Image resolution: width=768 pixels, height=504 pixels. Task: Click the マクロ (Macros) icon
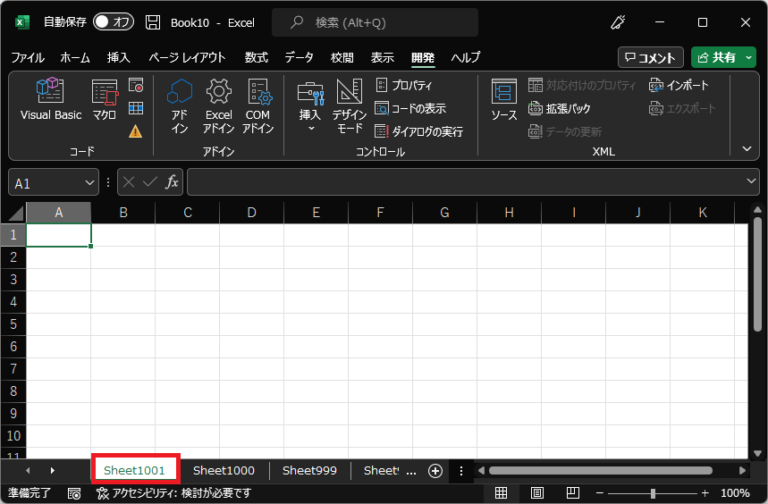tap(104, 101)
